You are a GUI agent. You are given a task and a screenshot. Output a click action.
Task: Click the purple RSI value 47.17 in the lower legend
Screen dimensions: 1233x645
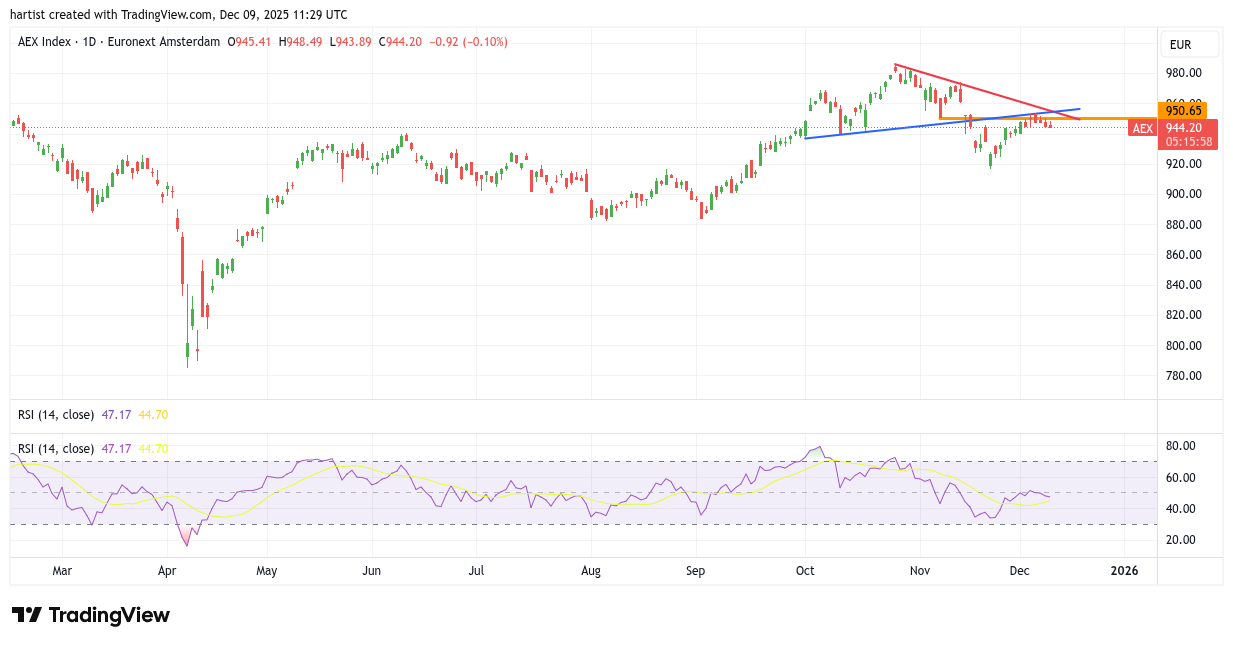pyautogui.click(x=116, y=449)
